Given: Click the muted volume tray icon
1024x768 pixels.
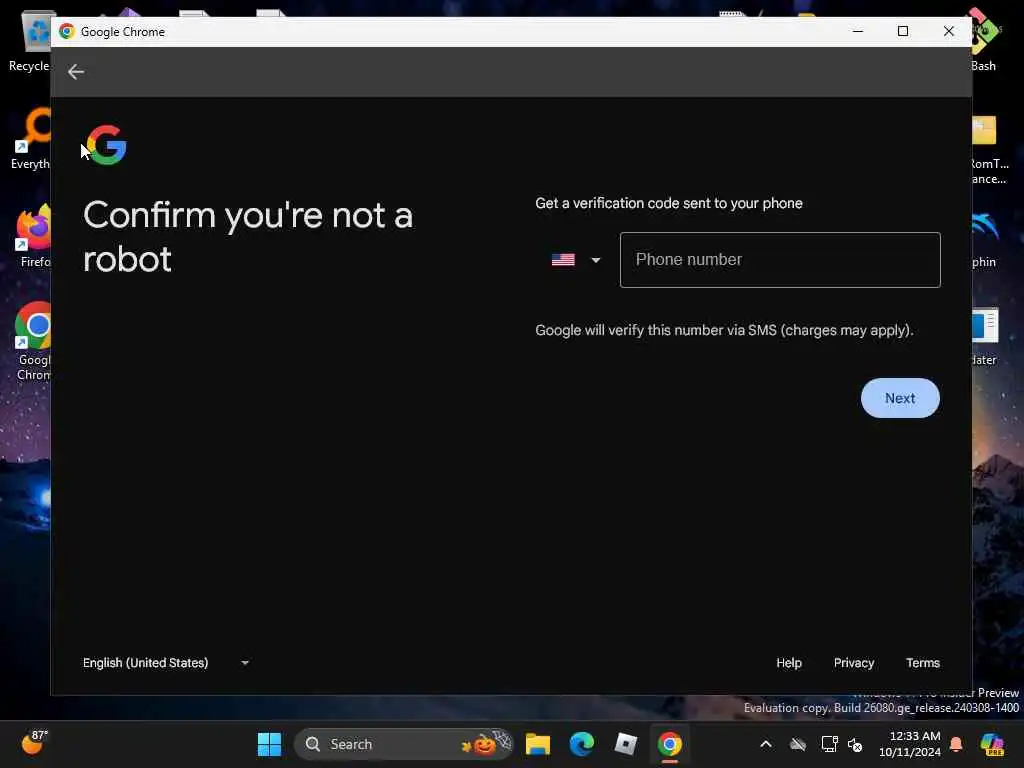Looking at the screenshot, I should 855,744.
